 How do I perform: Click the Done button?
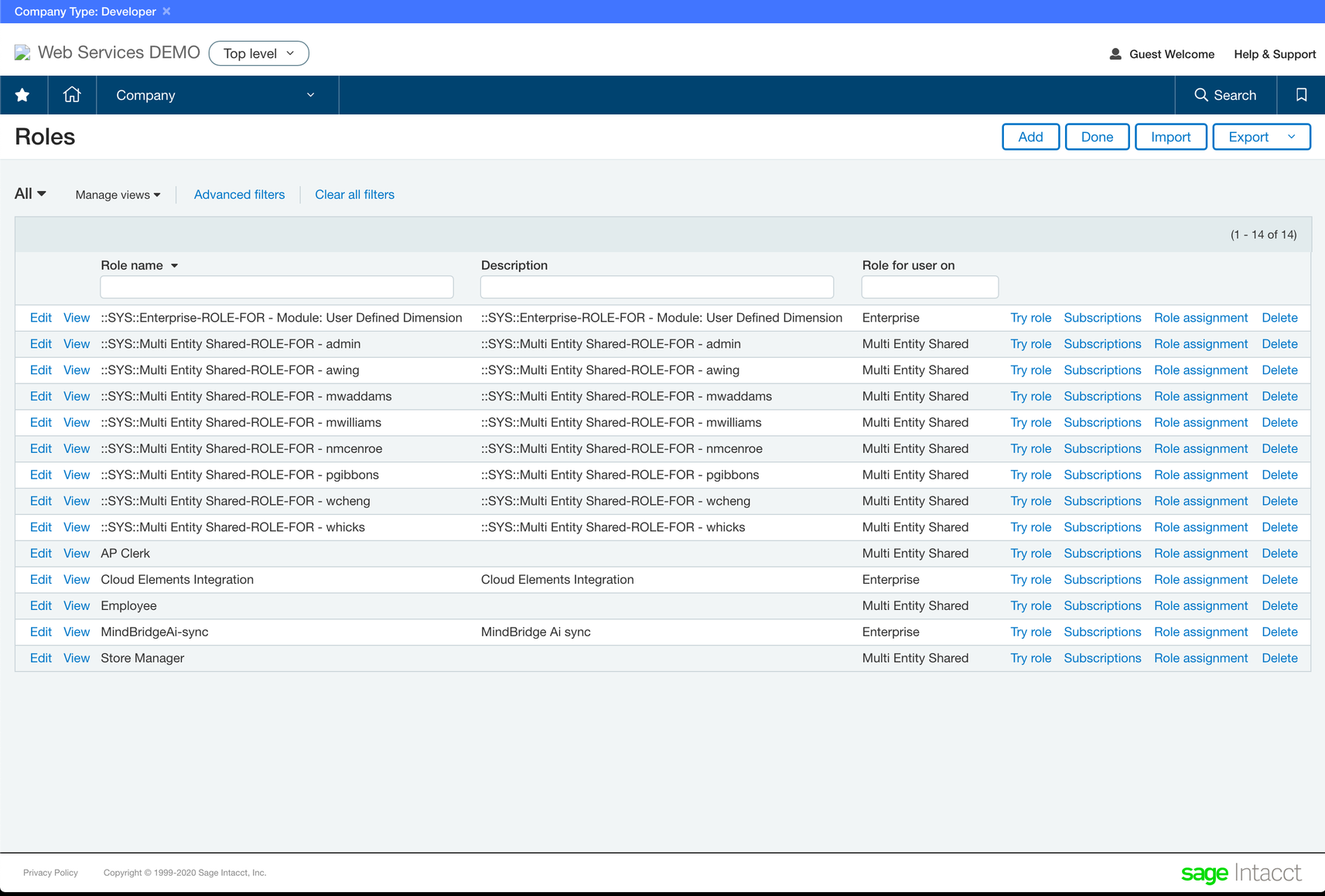coord(1097,137)
